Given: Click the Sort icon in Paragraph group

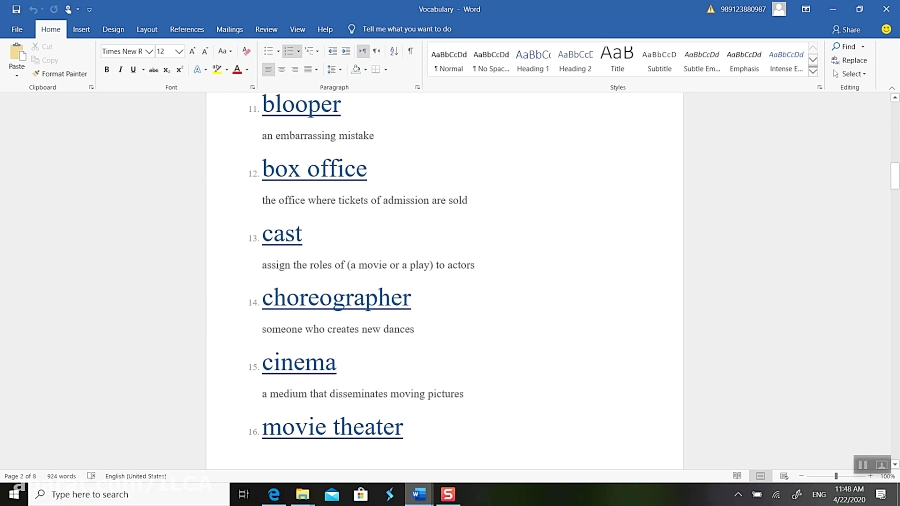Looking at the screenshot, I should coord(393,51).
